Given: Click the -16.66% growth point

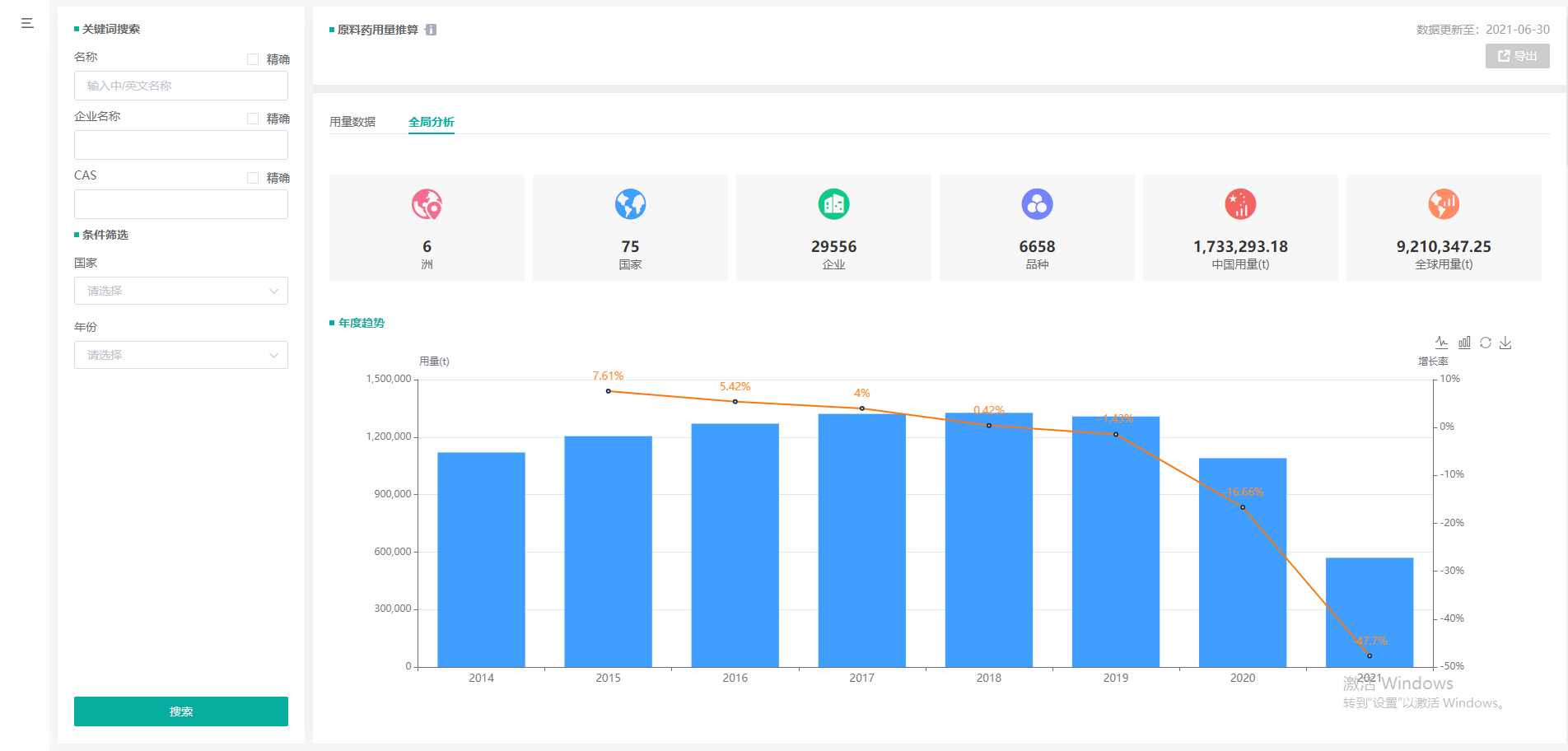Looking at the screenshot, I should coord(1243,507).
